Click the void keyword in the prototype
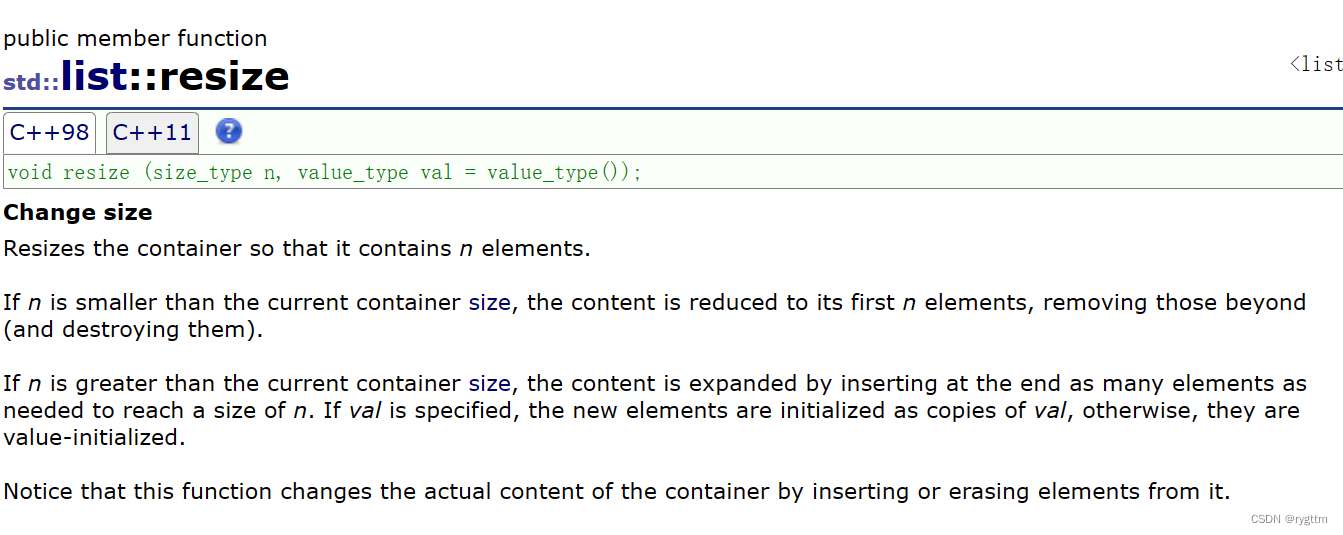This screenshot has width=1343, height=535. [x=30, y=172]
